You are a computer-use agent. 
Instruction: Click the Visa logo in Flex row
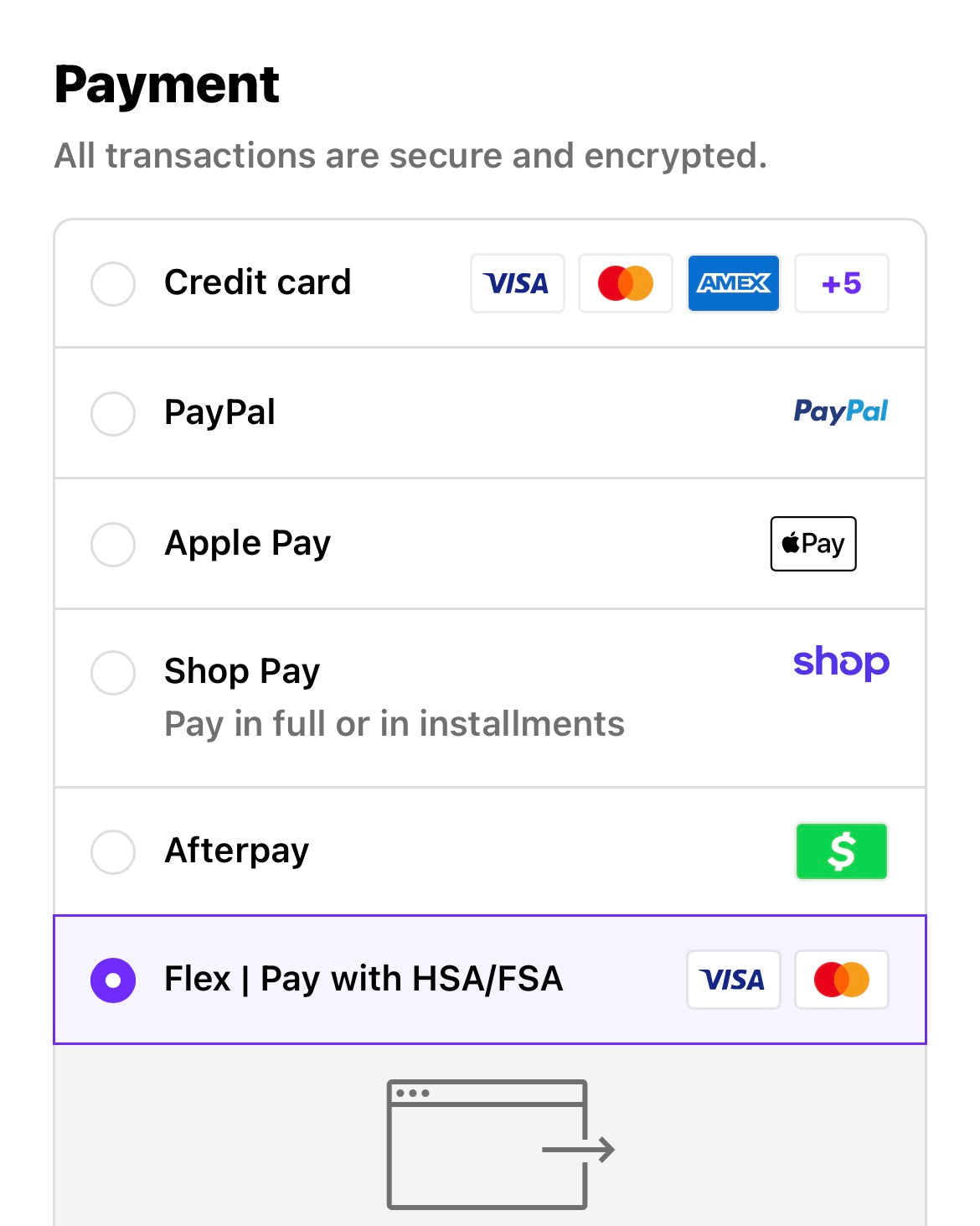734,980
